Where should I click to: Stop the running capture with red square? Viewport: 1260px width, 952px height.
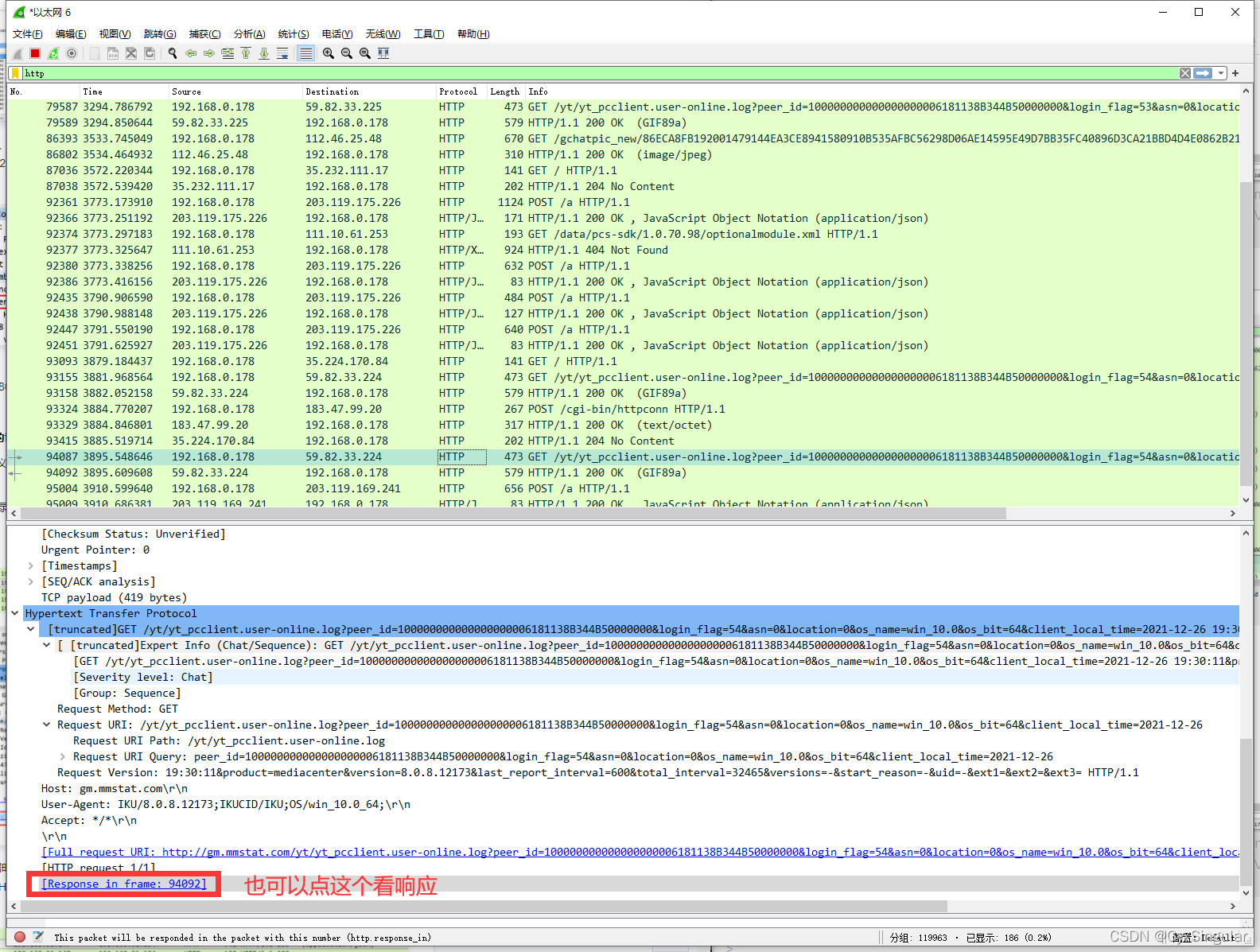click(x=35, y=53)
